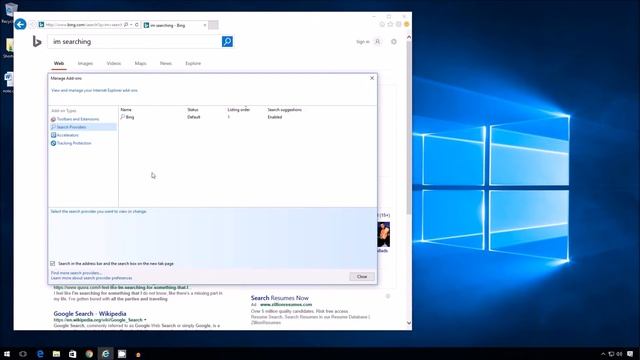Select the Bing search provider row
This screenshot has height=360, width=640.
click(247, 117)
